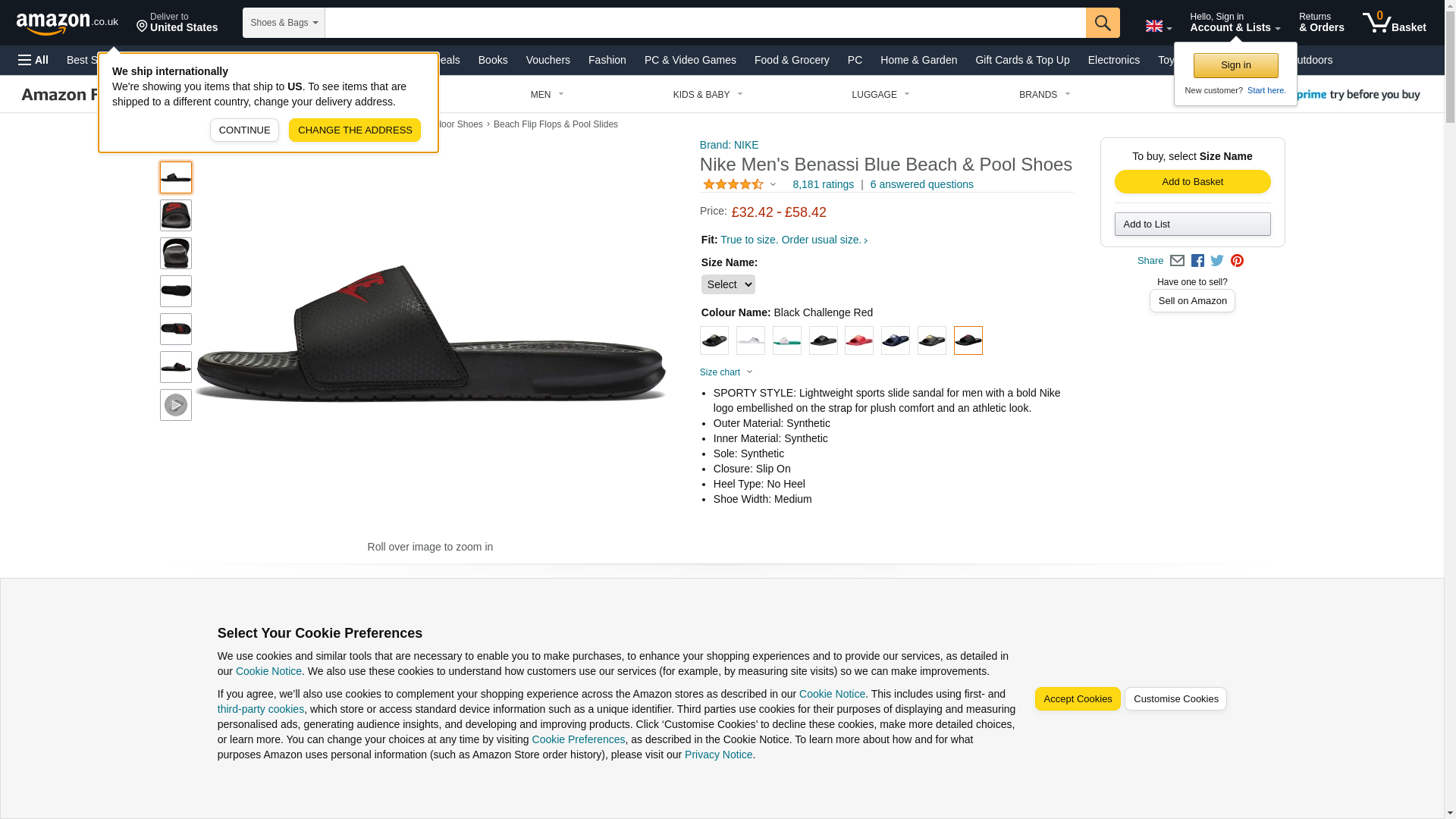Accept Cookies in the cookie banner

pos(1077,699)
